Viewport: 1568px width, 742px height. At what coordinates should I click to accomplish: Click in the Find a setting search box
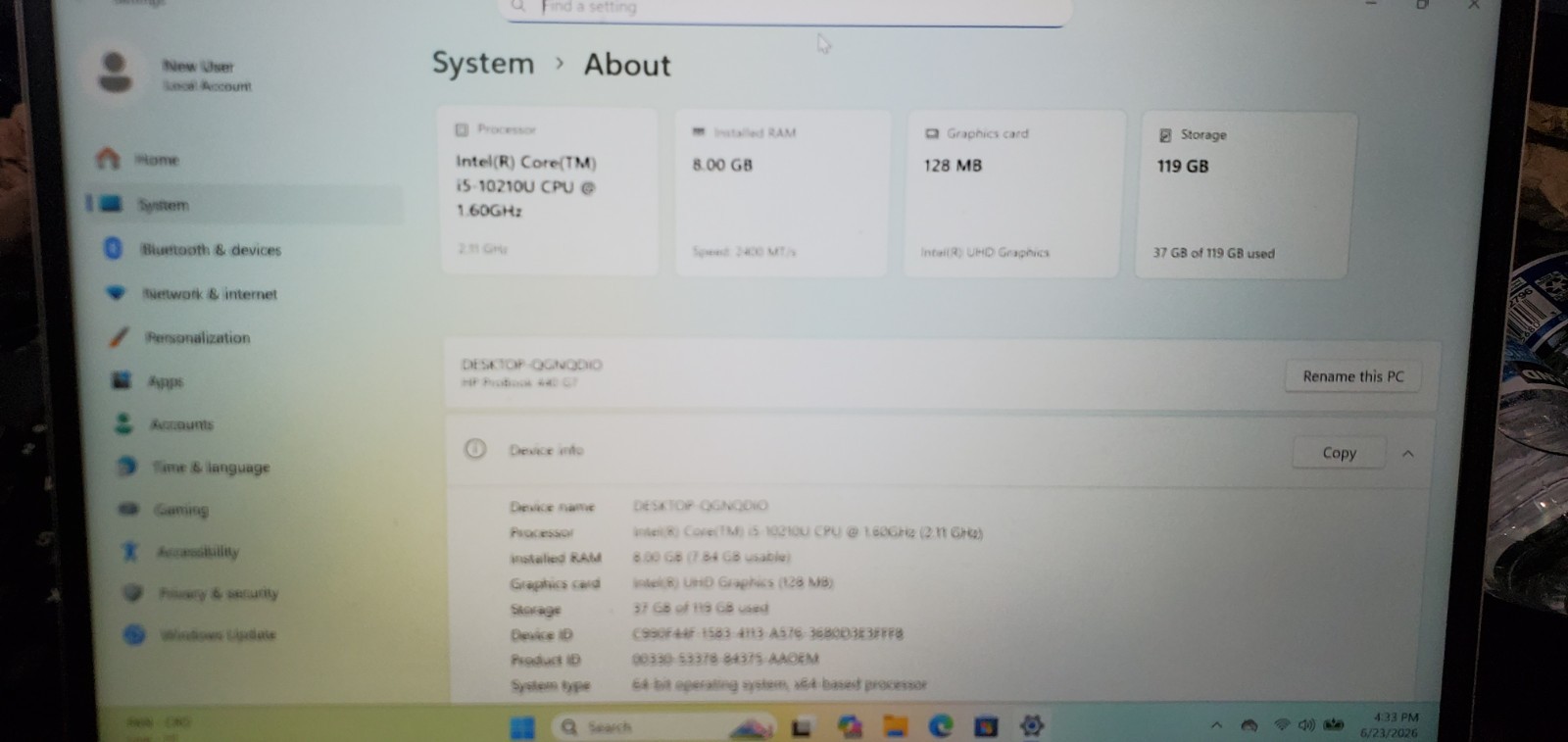click(x=784, y=9)
